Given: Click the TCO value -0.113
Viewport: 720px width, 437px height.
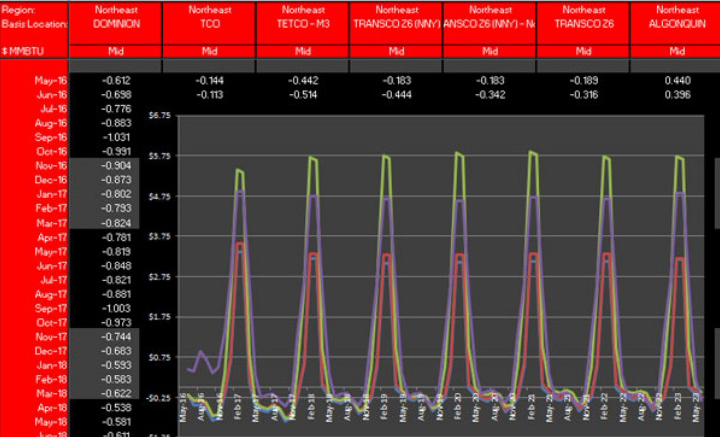Looking at the screenshot, I should click(209, 95).
